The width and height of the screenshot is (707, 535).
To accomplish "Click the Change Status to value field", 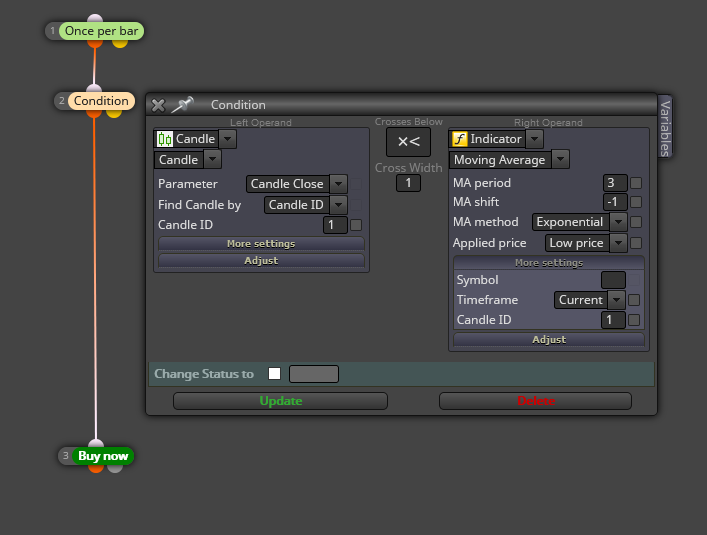I will click(x=314, y=374).
